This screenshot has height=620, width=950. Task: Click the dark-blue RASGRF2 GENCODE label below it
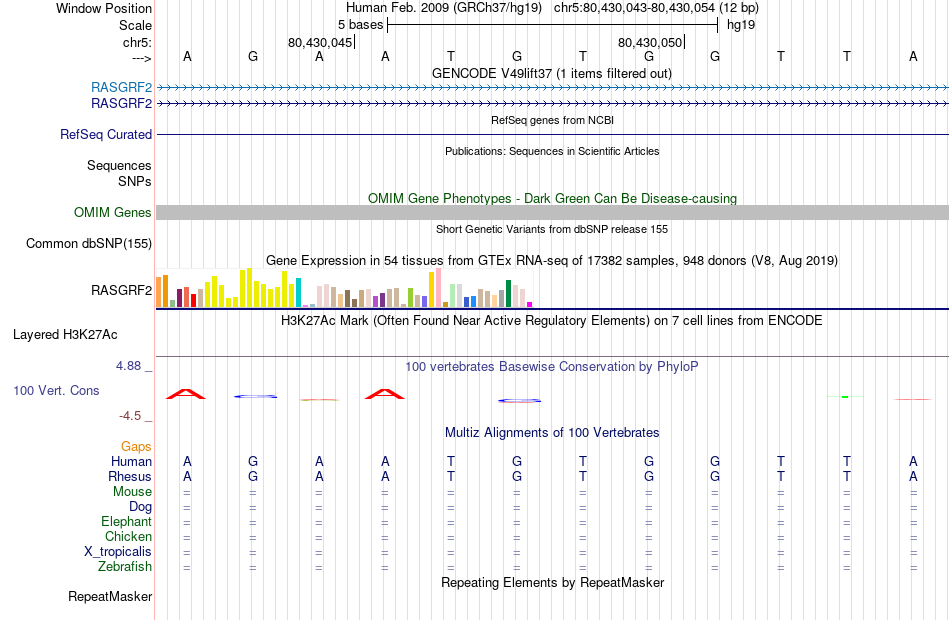[121, 104]
